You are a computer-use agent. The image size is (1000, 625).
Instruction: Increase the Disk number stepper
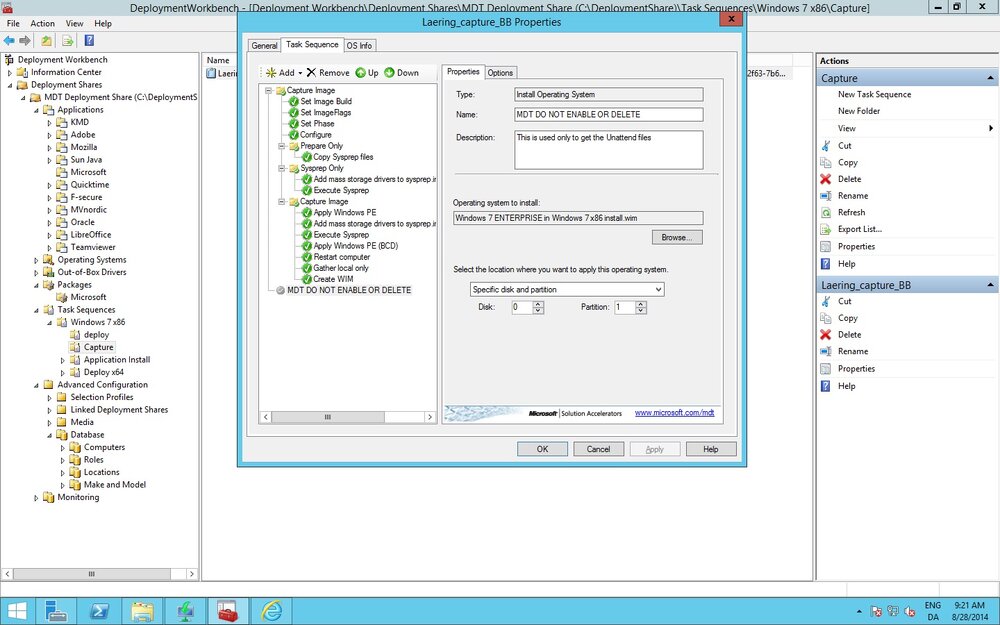click(538, 304)
